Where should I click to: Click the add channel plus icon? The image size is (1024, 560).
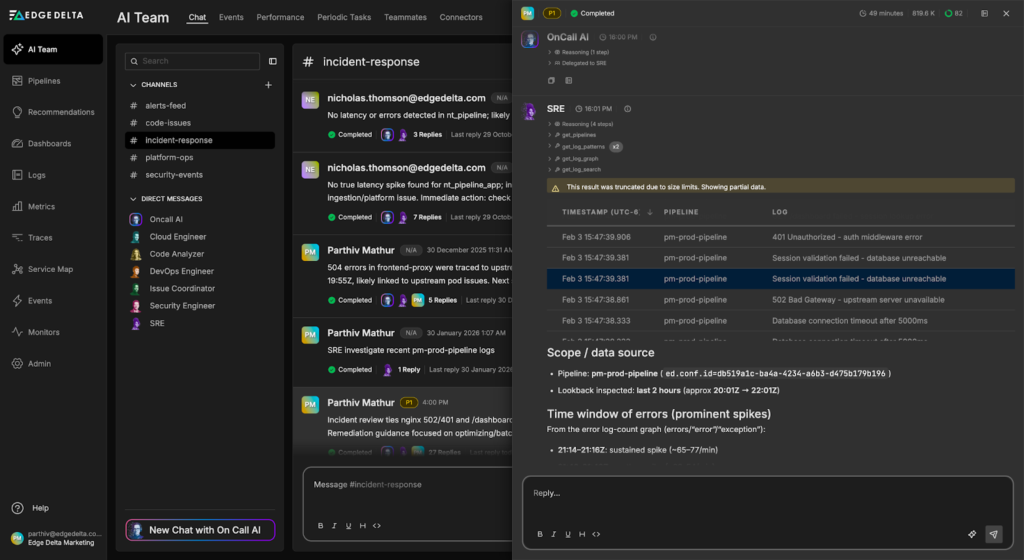[x=268, y=85]
